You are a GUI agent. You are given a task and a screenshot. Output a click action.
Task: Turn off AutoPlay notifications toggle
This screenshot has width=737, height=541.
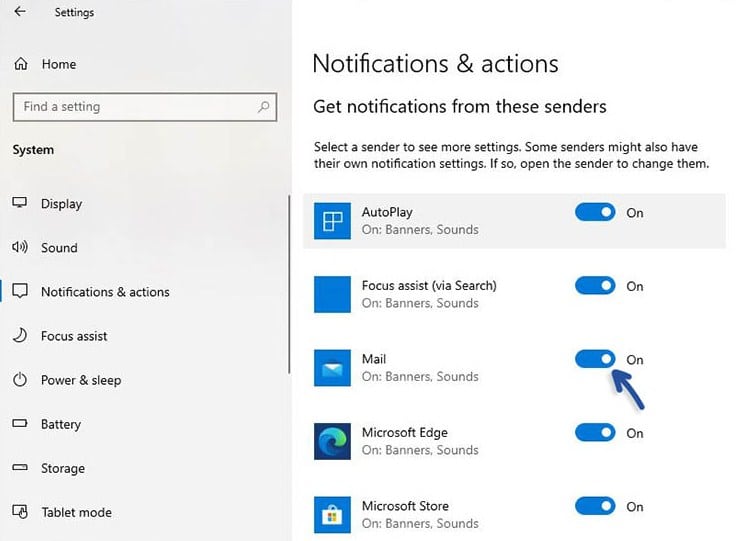(595, 212)
